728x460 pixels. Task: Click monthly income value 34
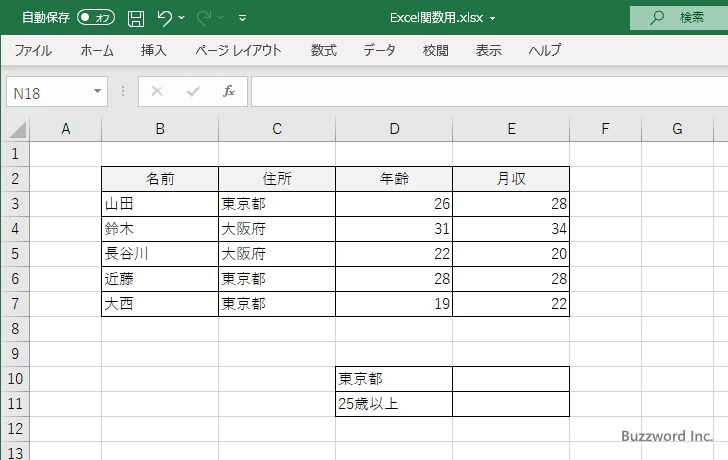pyautogui.click(x=511, y=229)
